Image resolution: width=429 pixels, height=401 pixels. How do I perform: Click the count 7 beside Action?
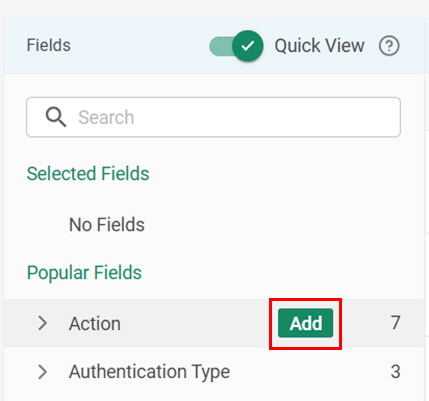click(x=395, y=323)
